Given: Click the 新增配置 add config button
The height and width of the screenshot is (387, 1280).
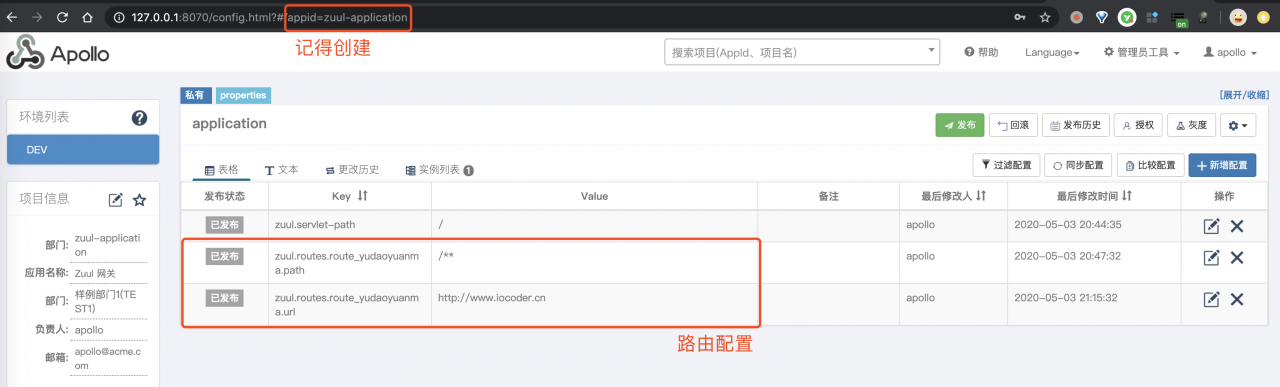Looking at the screenshot, I should coord(1223,165).
